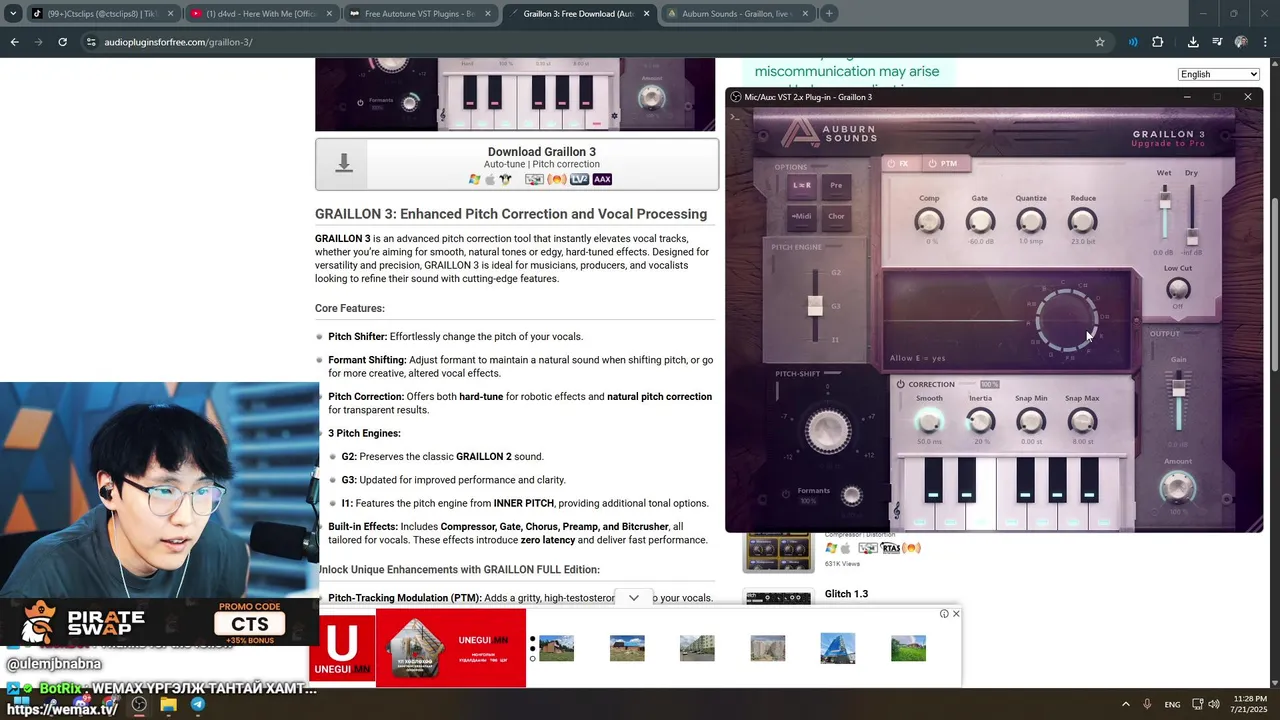Switch to Free Autotune VST Plugins tab

coord(420,14)
